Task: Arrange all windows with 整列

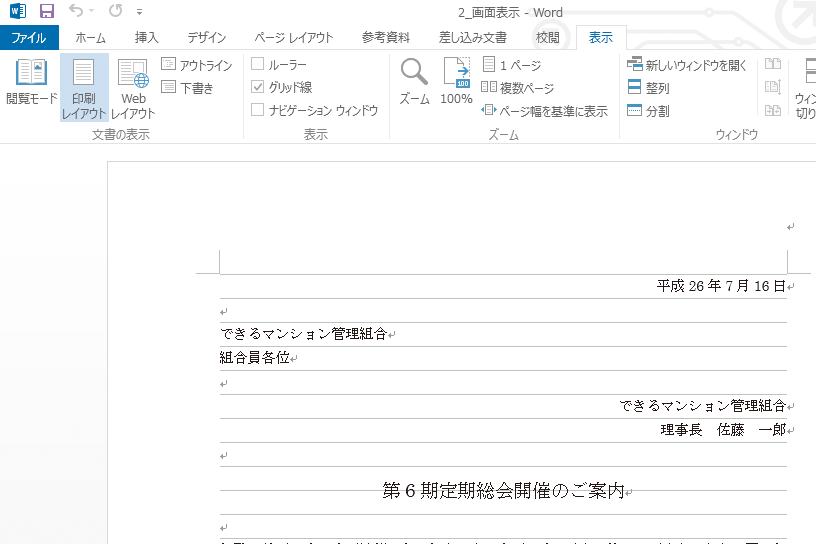Action: [x=648, y=87]
